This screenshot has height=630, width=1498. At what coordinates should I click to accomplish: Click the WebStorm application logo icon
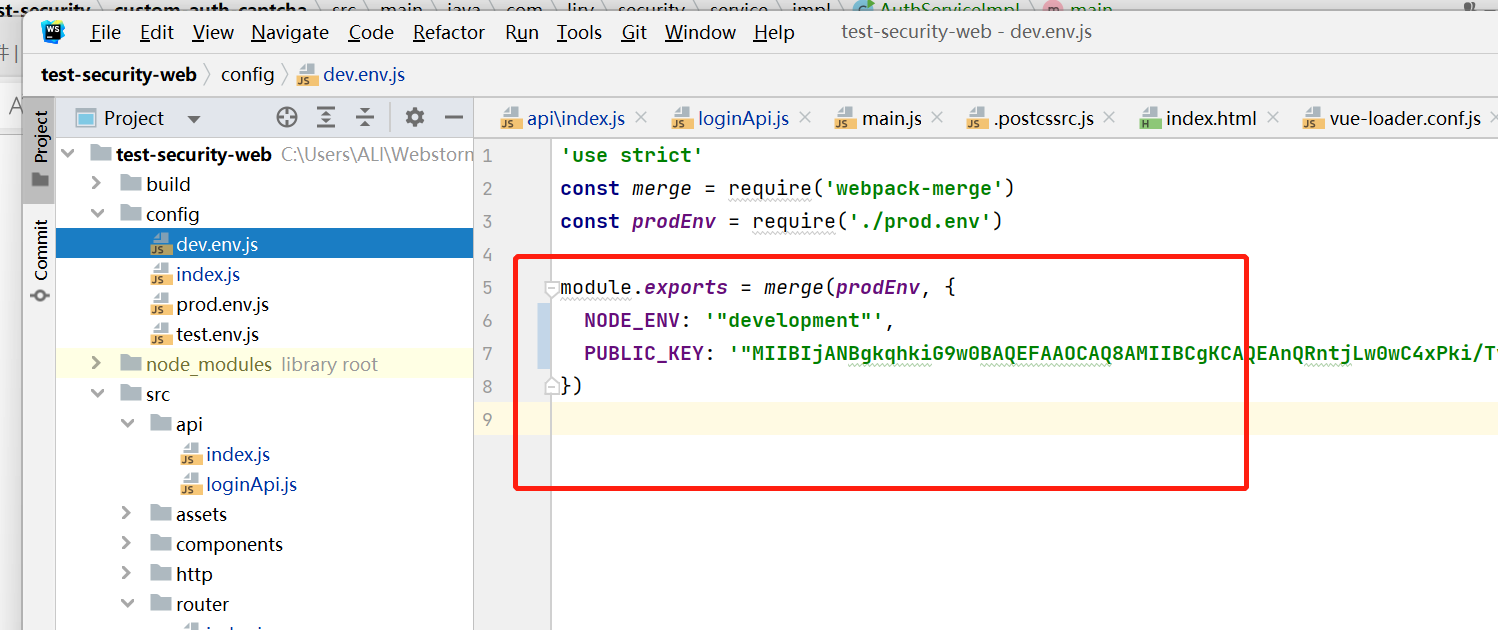click(x=53, y=32)
